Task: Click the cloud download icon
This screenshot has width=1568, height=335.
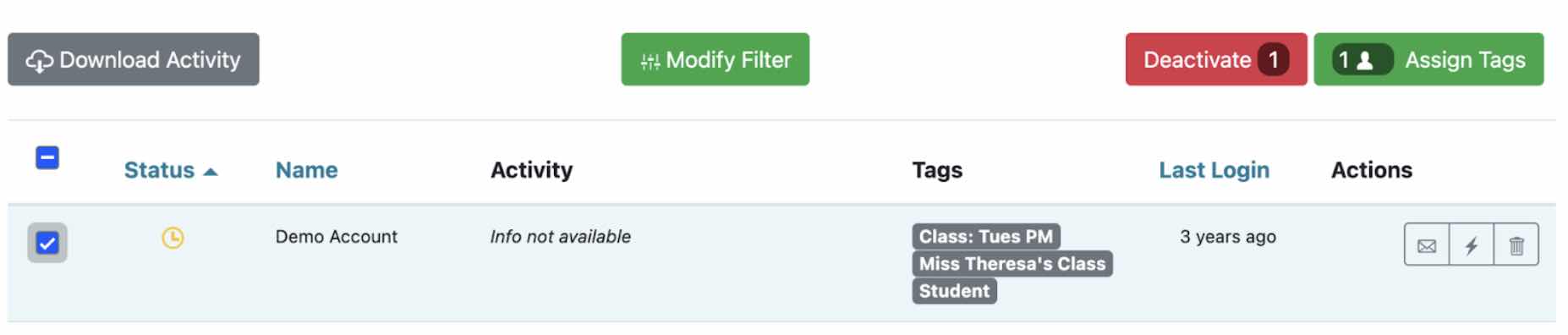Action: [x=40, y=61]
